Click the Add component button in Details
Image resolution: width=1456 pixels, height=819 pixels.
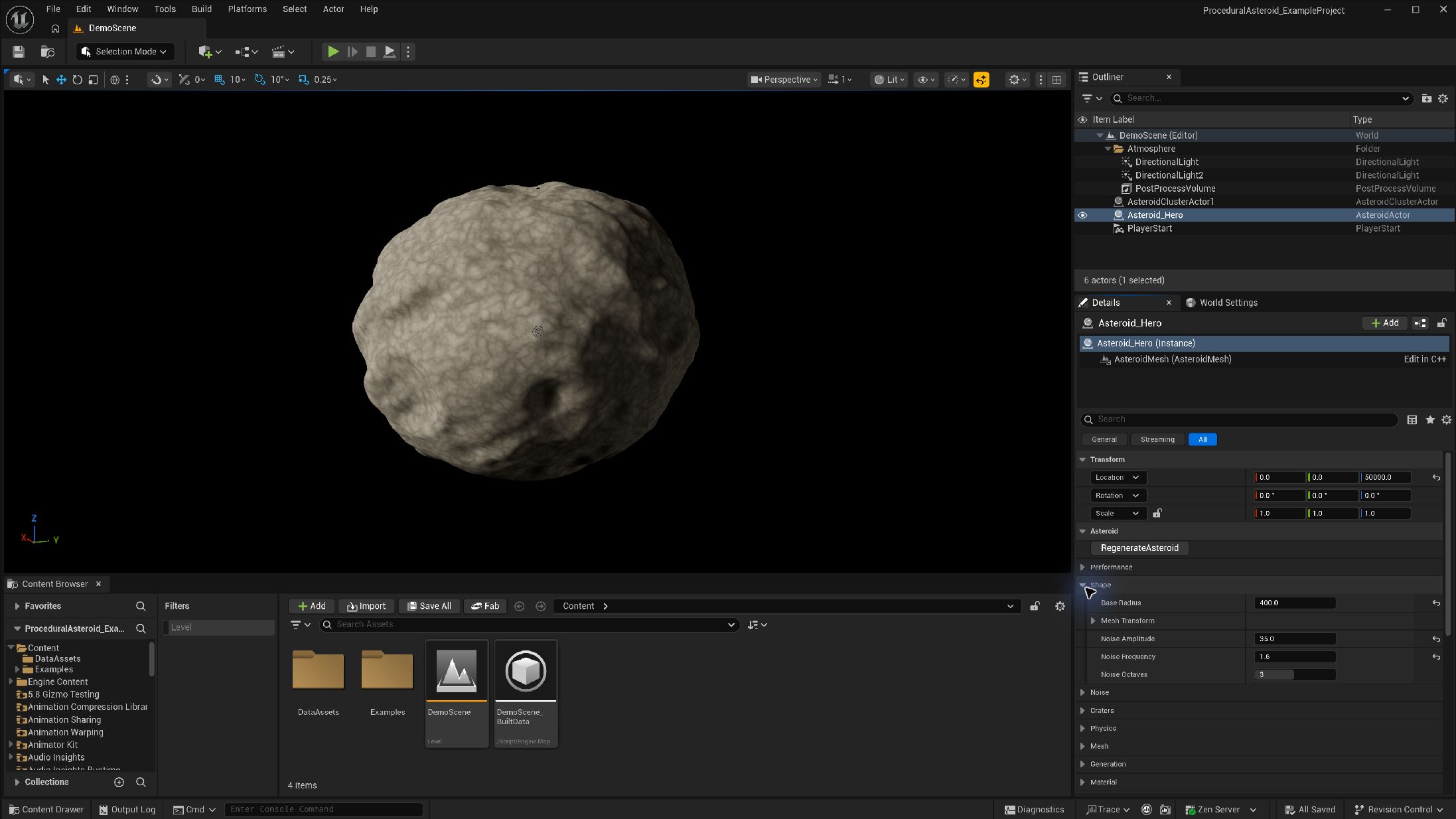(1385, 323)
